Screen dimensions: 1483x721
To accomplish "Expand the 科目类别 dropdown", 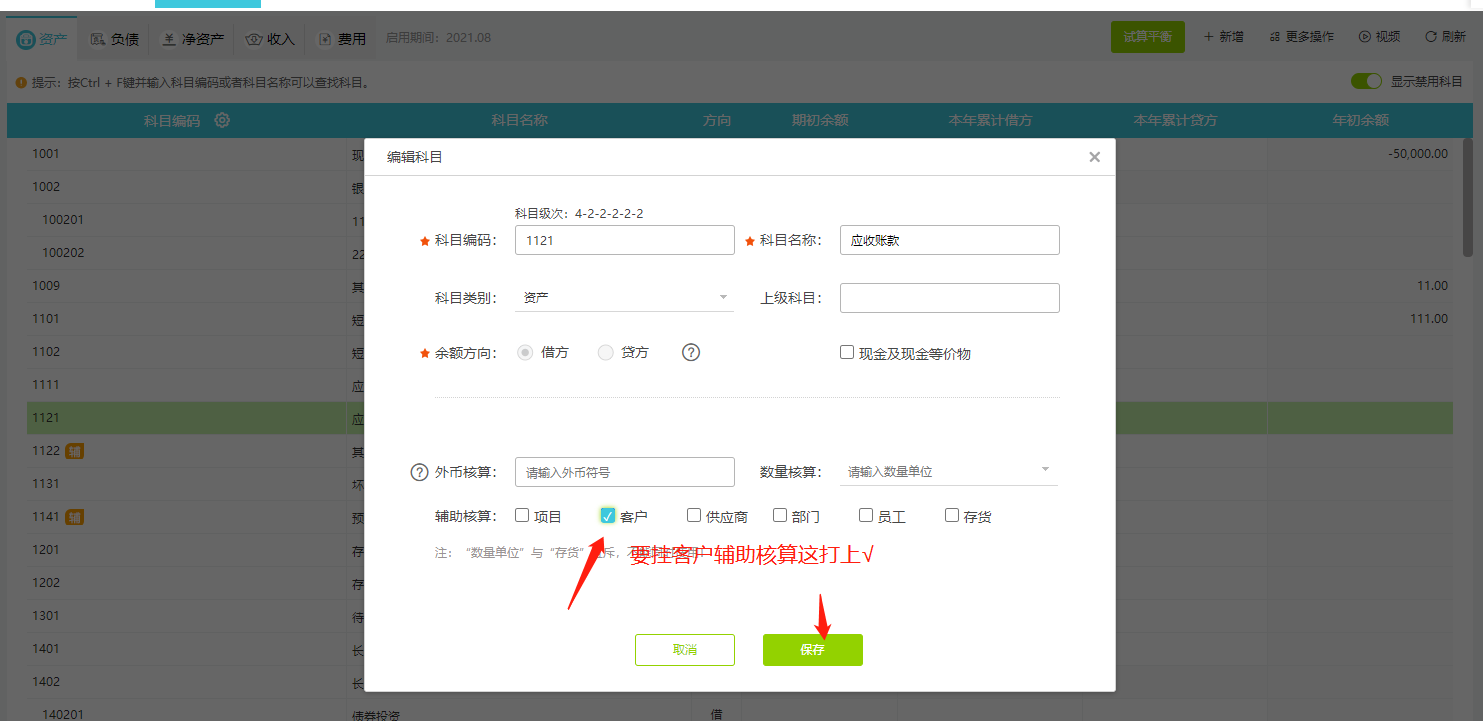I will (x=624, y=298).
